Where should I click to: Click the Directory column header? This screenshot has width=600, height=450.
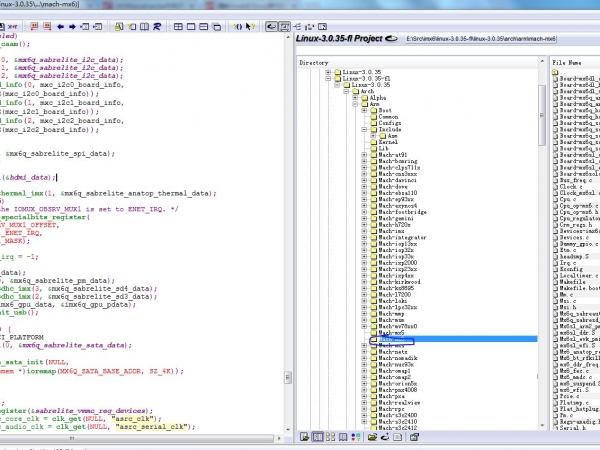click(x=314, y=62)
